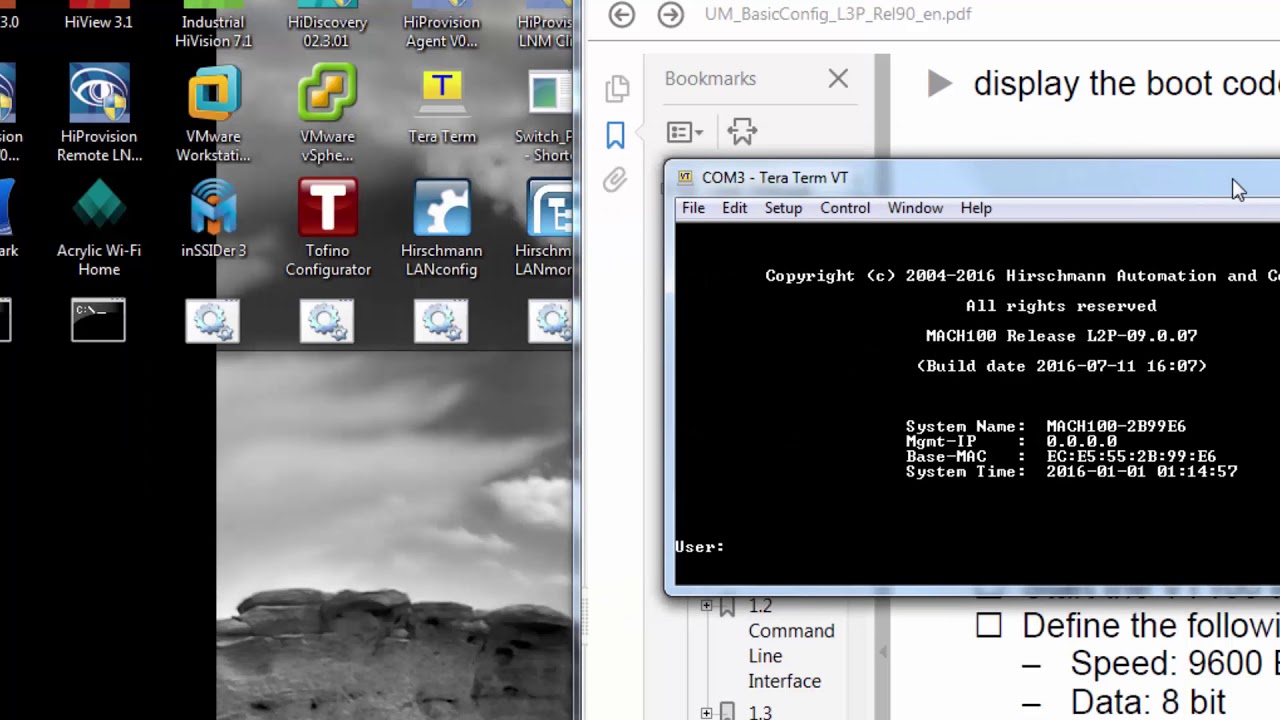
Task: Open the Window menu in Tera Term
Action: pos(915,208)
